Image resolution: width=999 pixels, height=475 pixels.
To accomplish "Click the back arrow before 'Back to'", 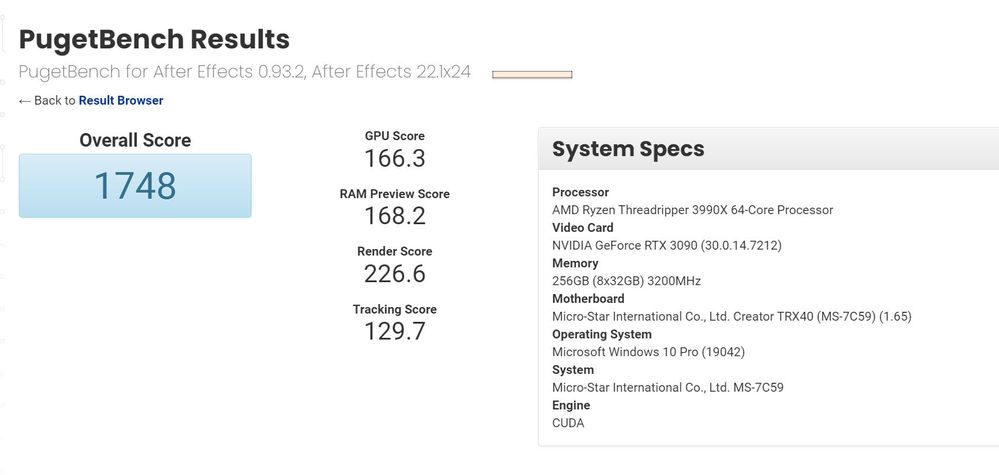I will point(25,100).
